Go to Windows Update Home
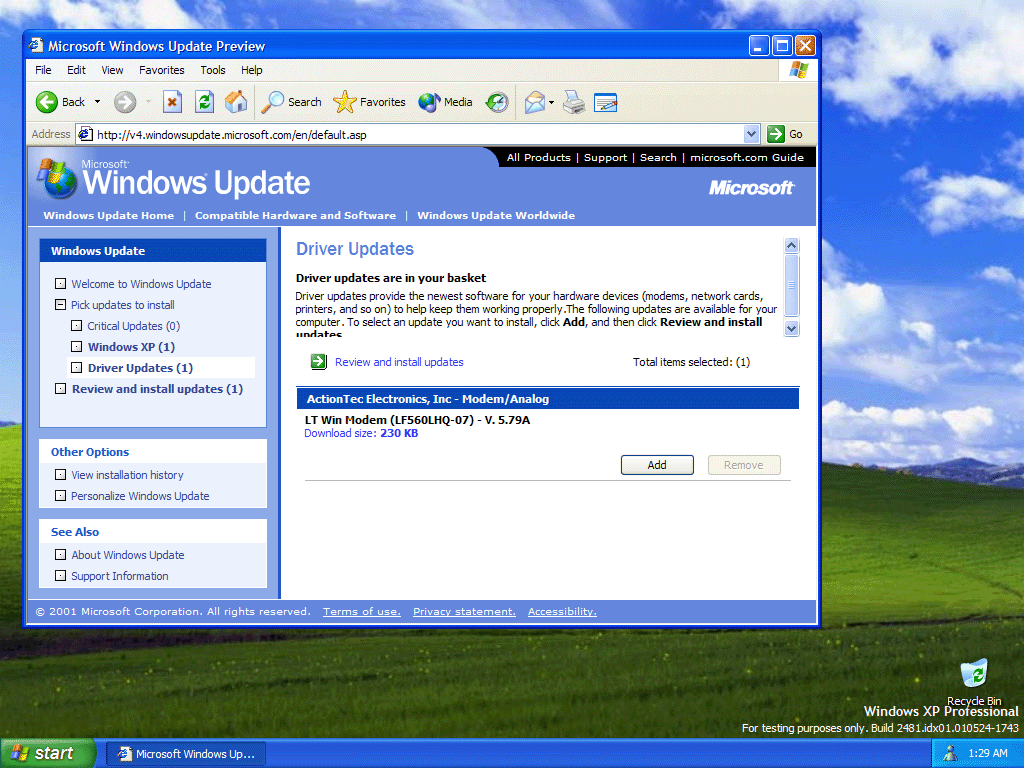 click(108, 216)
